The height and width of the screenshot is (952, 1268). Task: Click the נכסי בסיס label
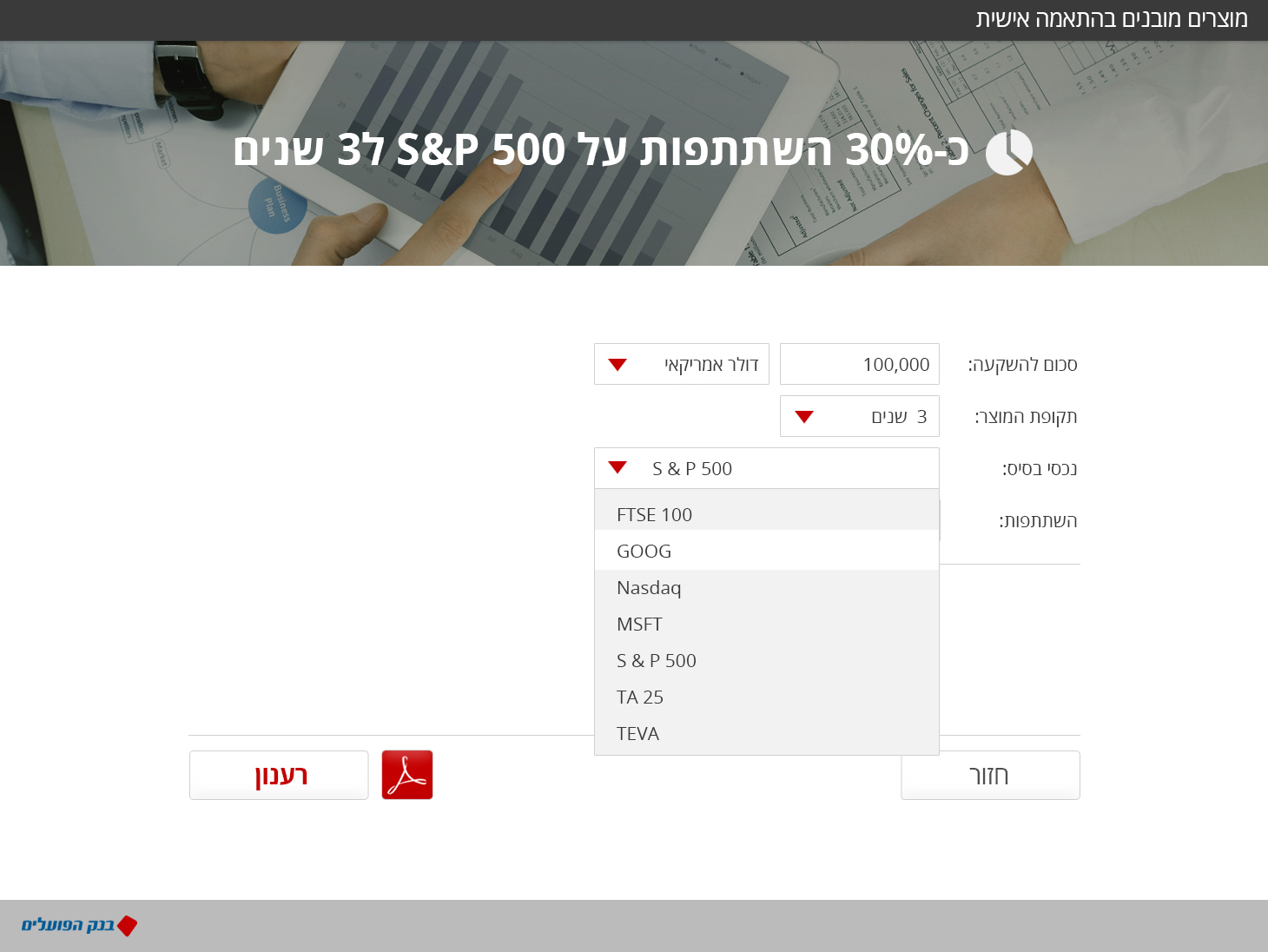click(1040, 469)
